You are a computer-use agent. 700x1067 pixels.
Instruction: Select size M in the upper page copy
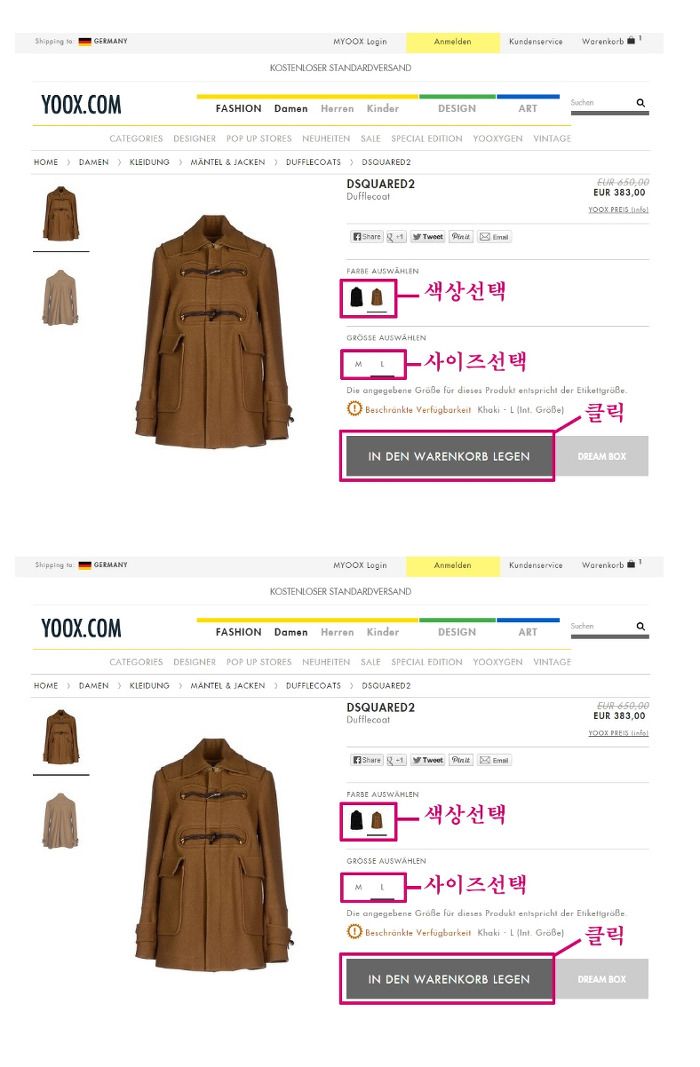(359, 364)
